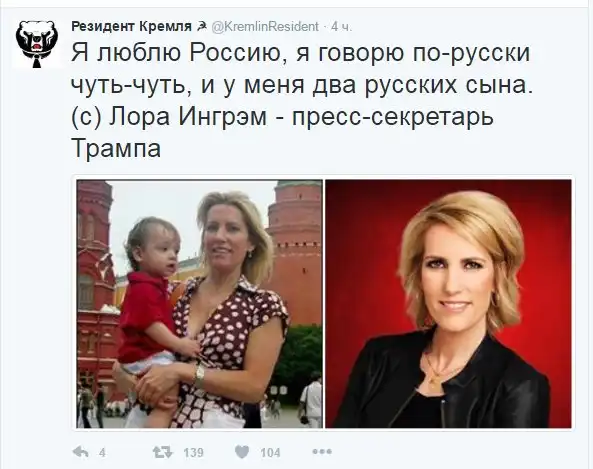Click the black jacket in the portrait photo
The width and height of the screenshot is (593, 469).
(446, 386)
